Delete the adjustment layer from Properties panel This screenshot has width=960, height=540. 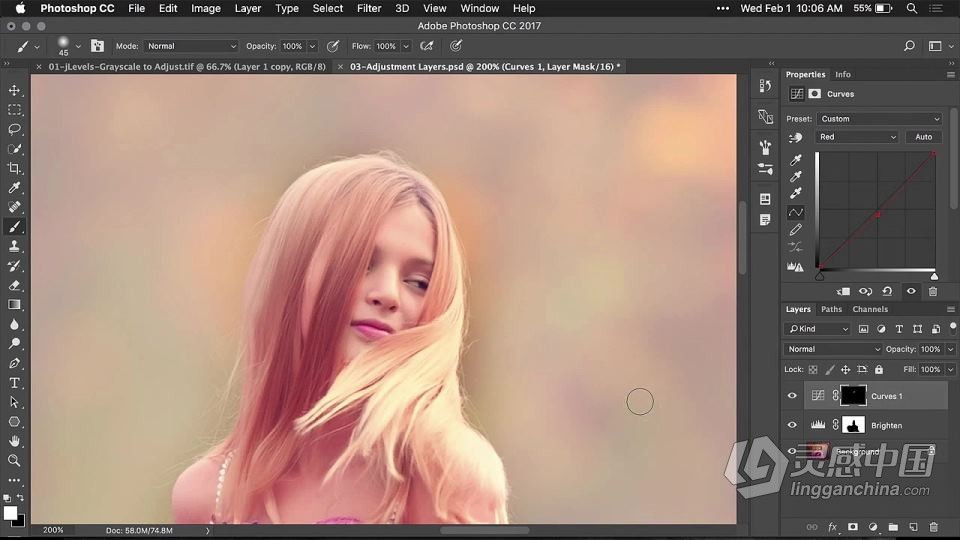(x=932, y=291)
